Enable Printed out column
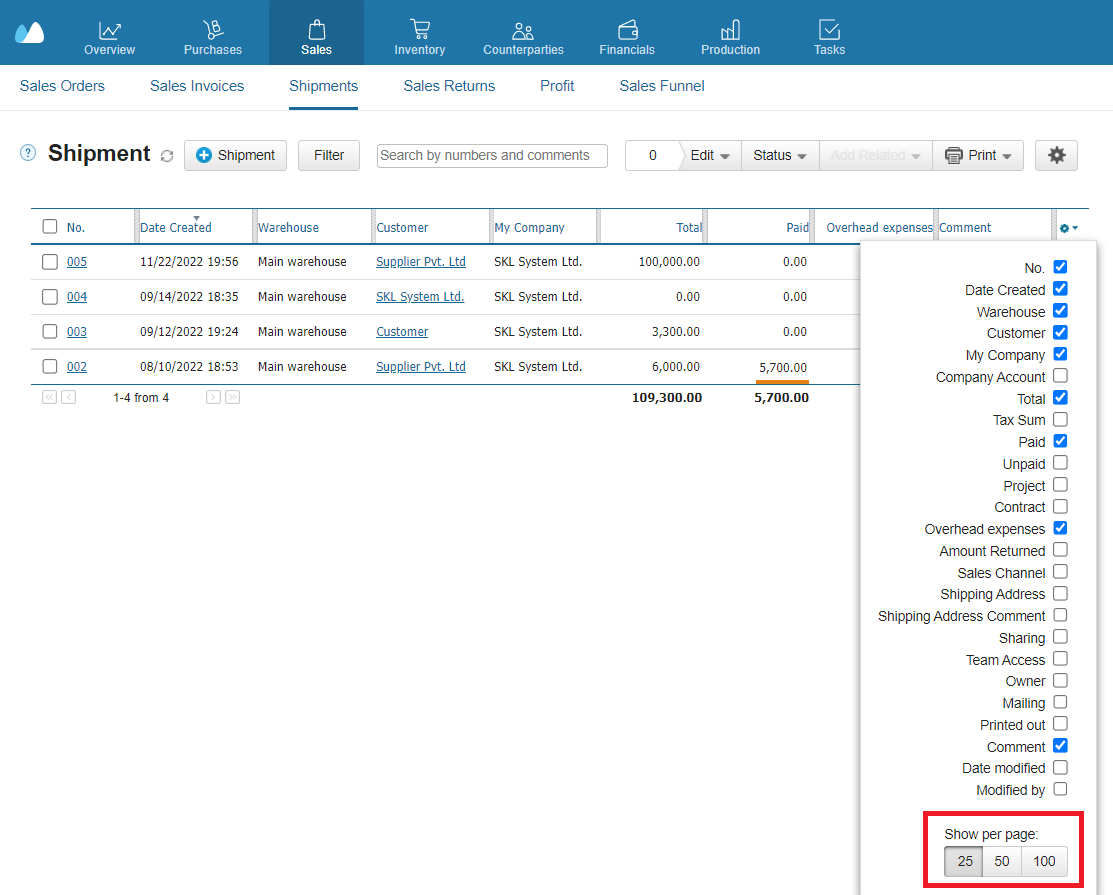This screenshot has width=1113, height=895. (x=1060, y=724)
